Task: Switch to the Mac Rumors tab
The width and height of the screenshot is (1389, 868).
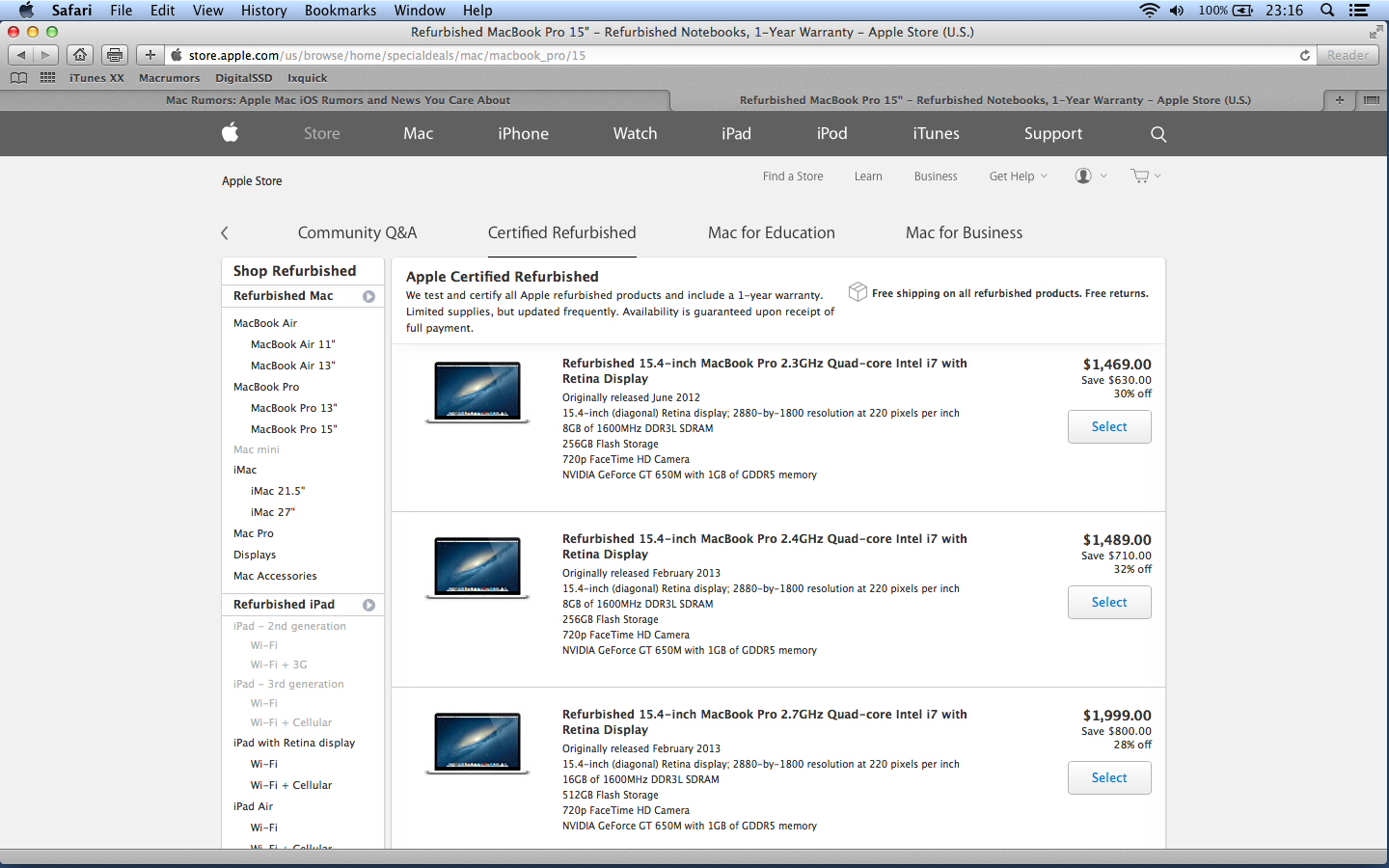Action: [338, 100]
